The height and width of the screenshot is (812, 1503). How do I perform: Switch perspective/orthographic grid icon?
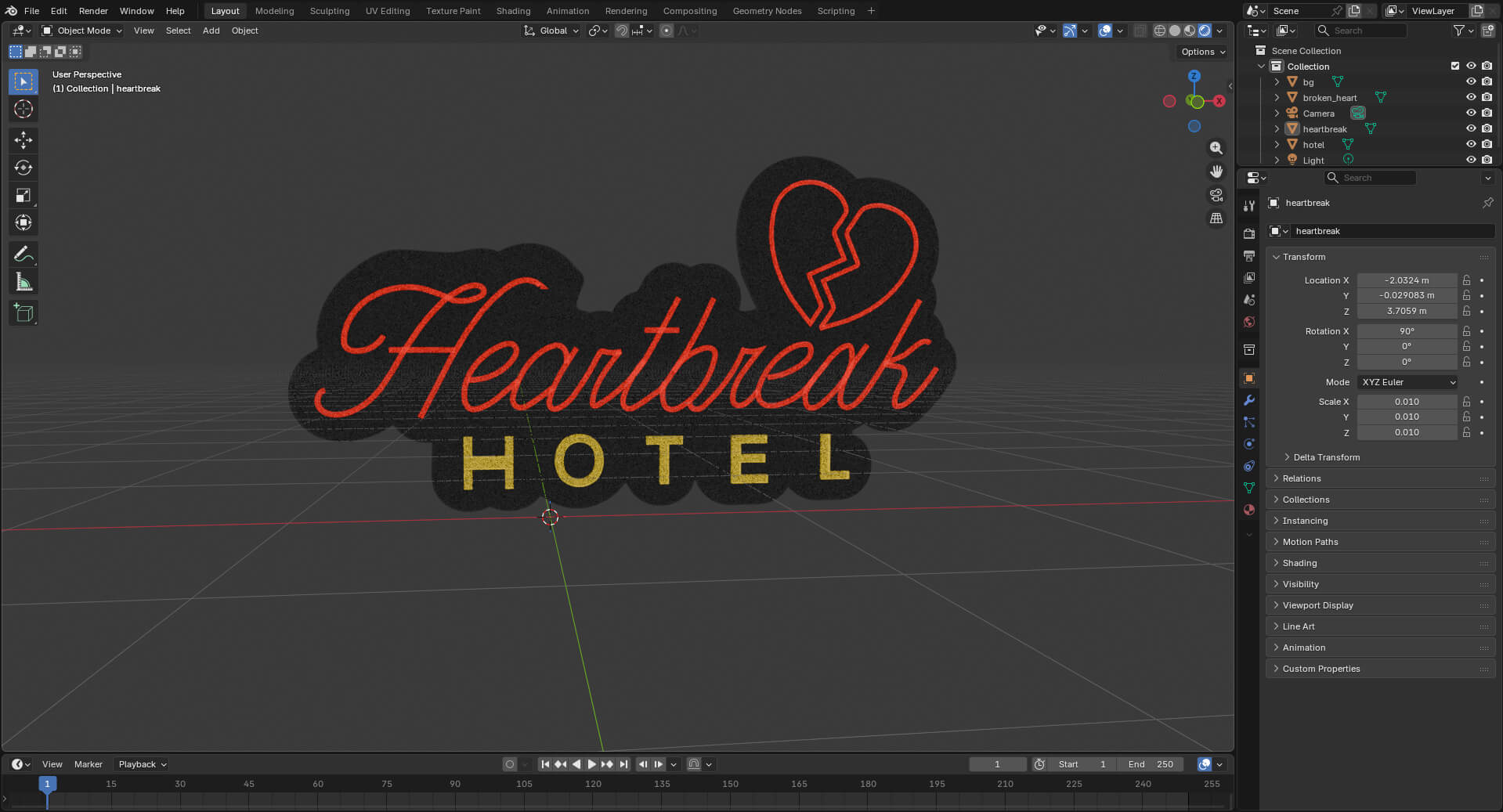[1216, 218]
